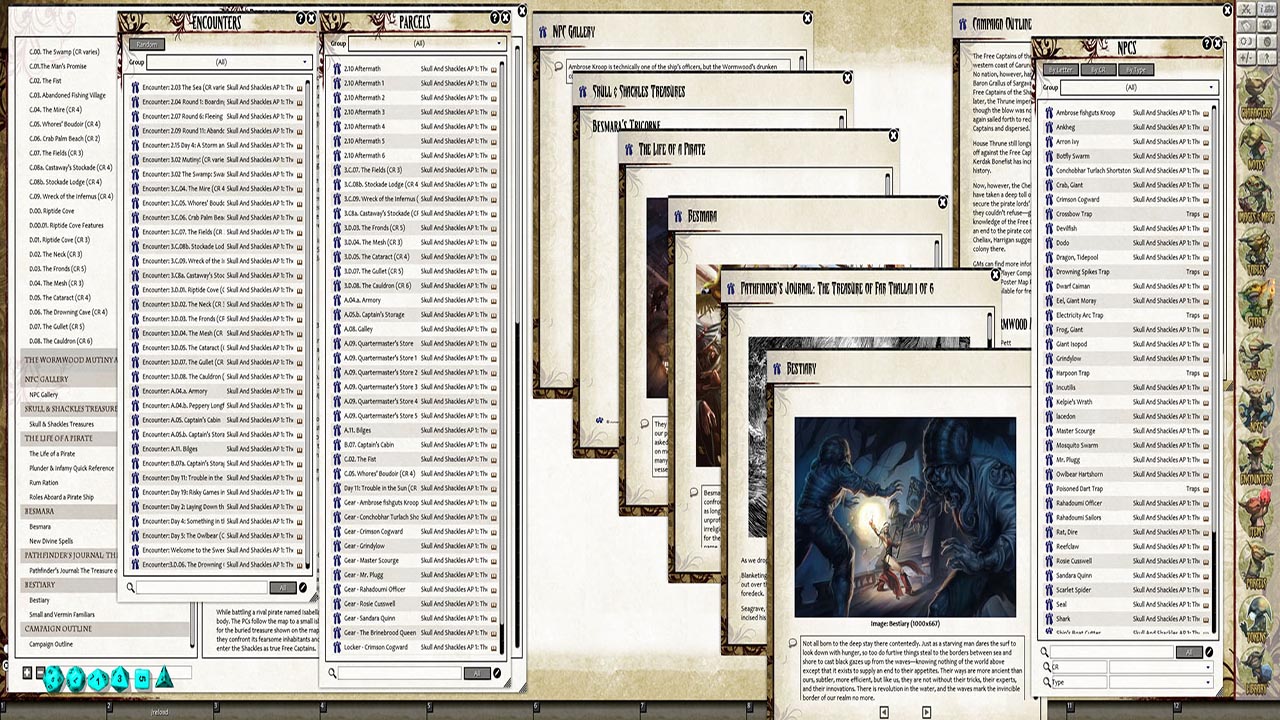Click the magnifier search icon in the NPCs window
1280x720 pixels.
[x=1044, y=652]
